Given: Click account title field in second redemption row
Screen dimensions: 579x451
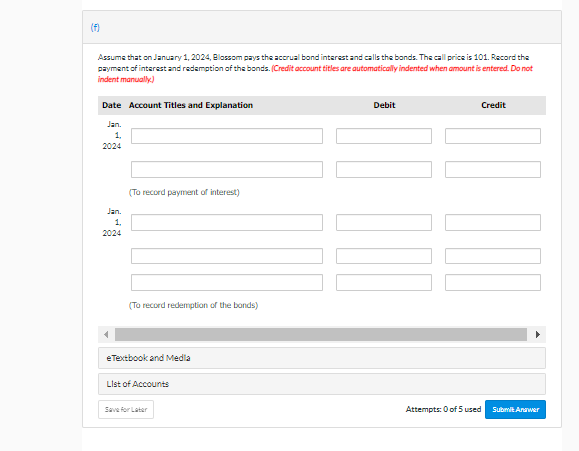Looking at the screenshot, I should coord(227,256).
